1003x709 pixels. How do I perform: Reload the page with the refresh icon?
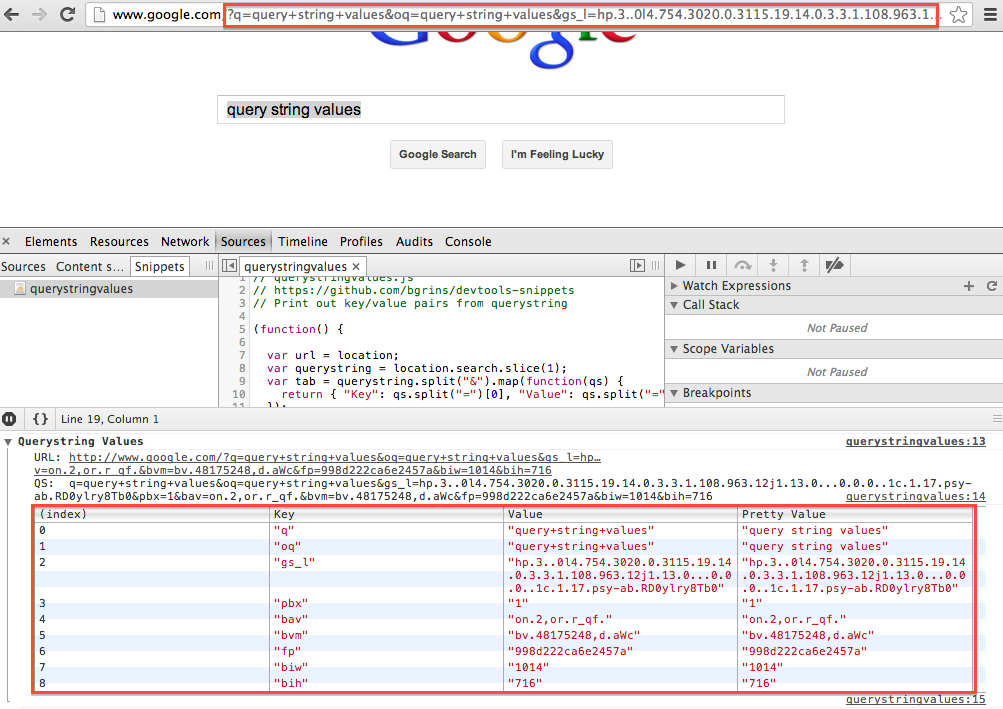pos(67,14)
